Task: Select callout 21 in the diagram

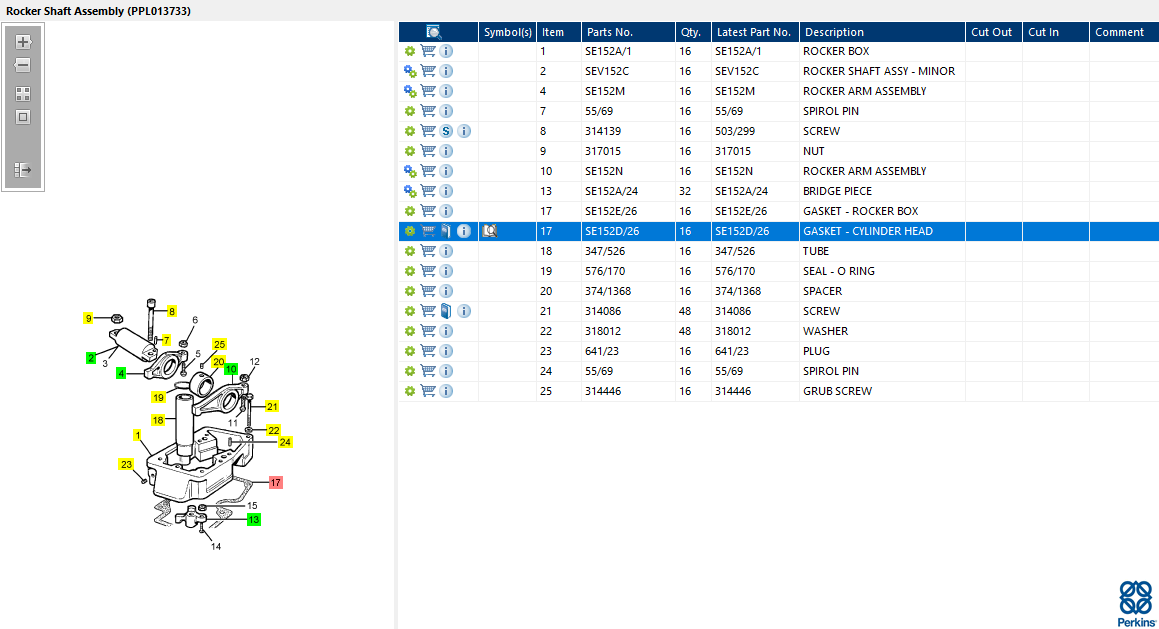Action: [x=272, y=407]
